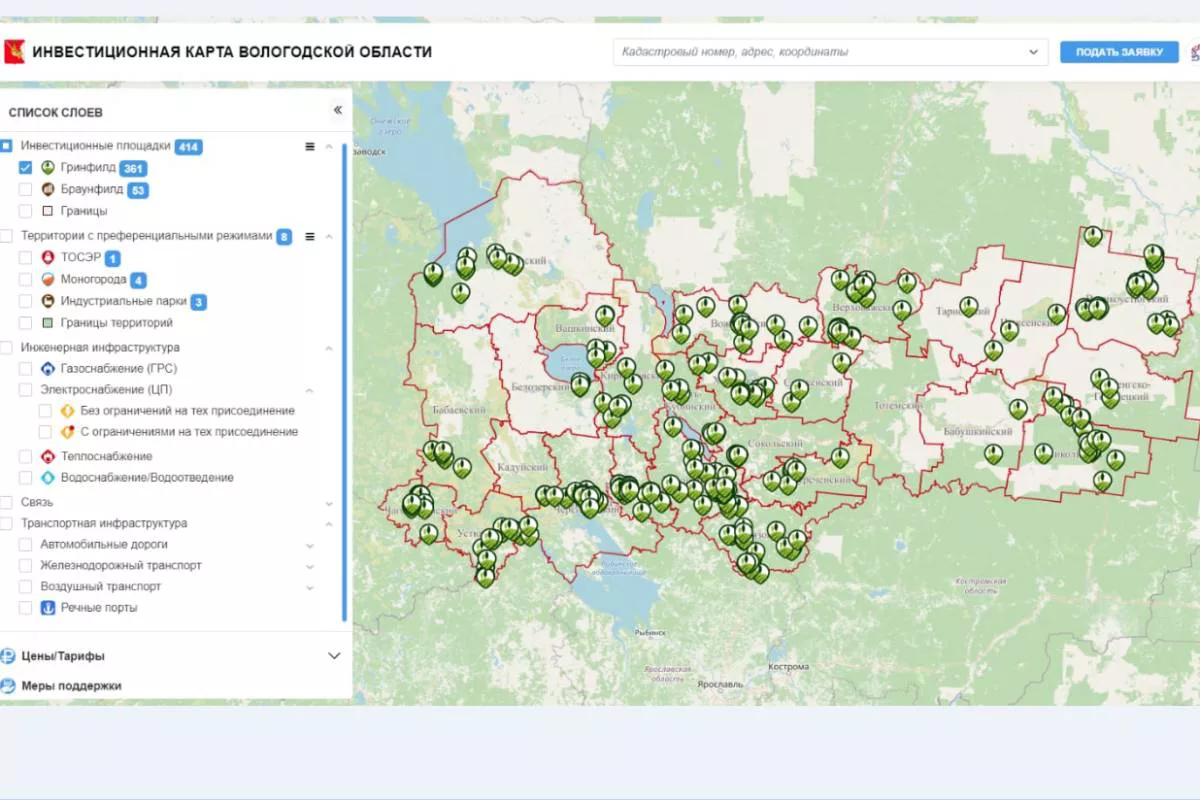Image resolution: width=1200 pixels, height=800 pixels.
Task: Select the ТОСЭР icon
Action: (x=47, y=257)
